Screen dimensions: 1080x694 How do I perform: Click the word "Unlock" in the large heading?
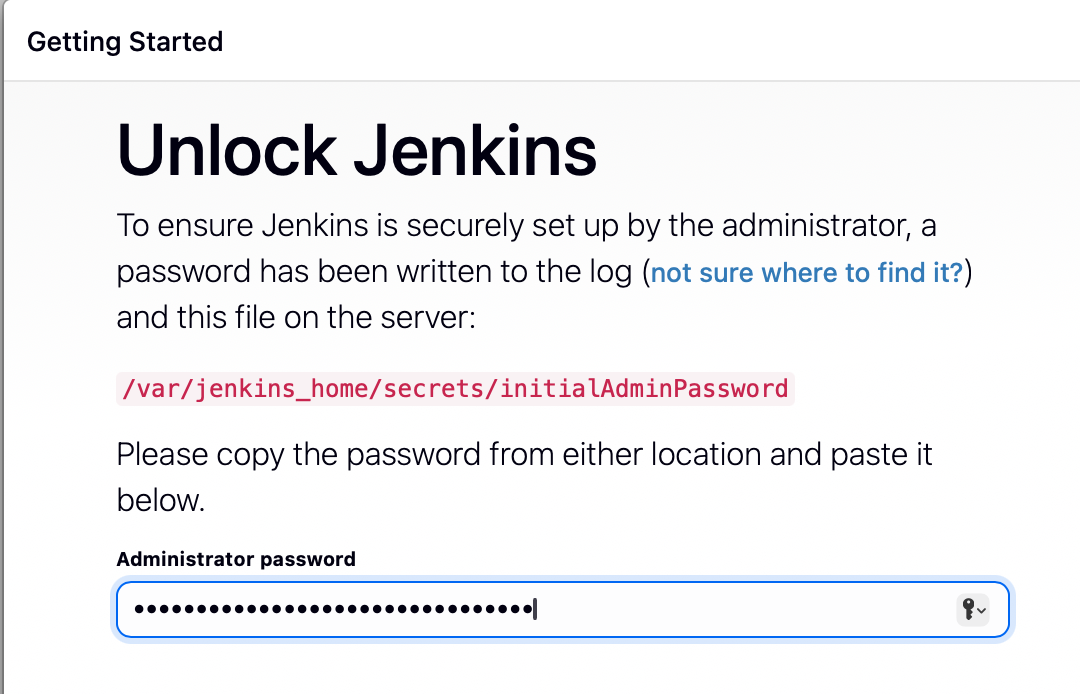point(226,151)
